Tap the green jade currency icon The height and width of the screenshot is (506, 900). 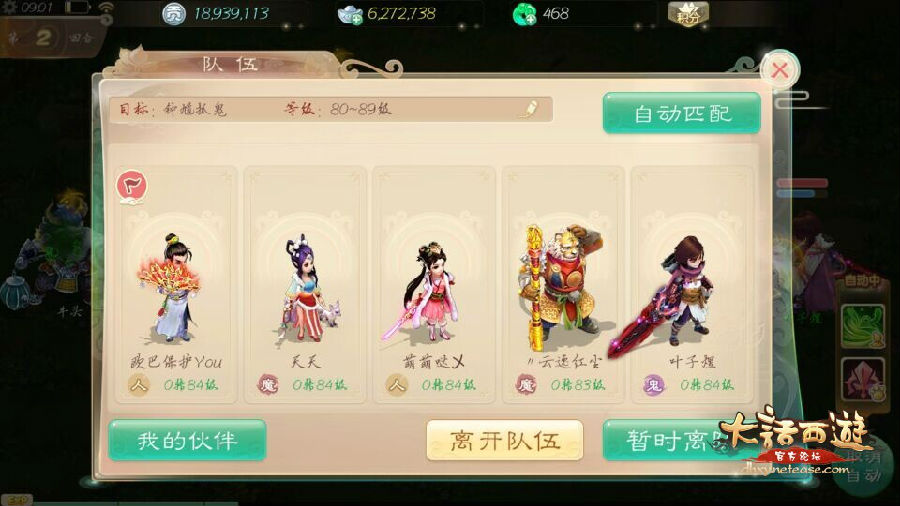point(524,14)
